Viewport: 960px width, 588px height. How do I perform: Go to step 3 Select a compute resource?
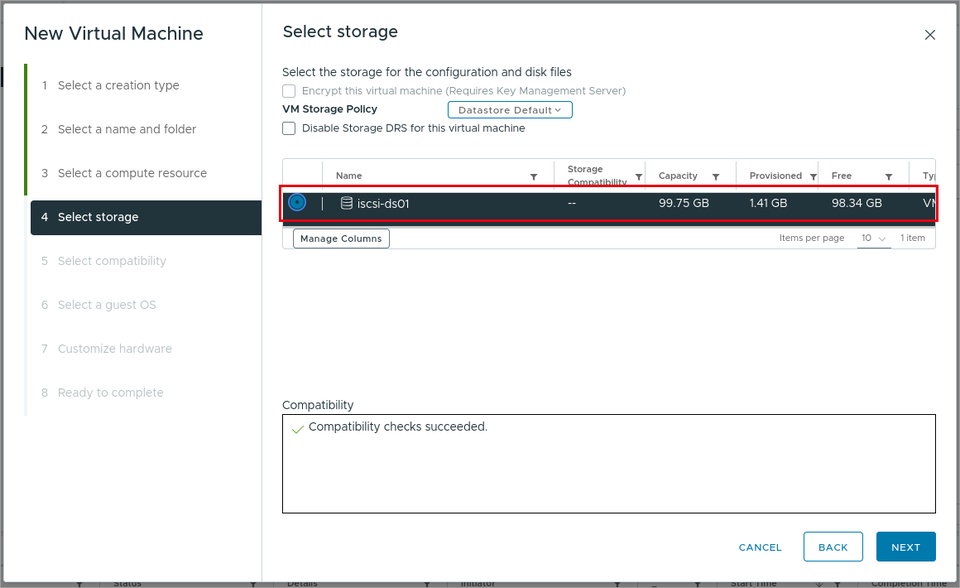(132, 173)
